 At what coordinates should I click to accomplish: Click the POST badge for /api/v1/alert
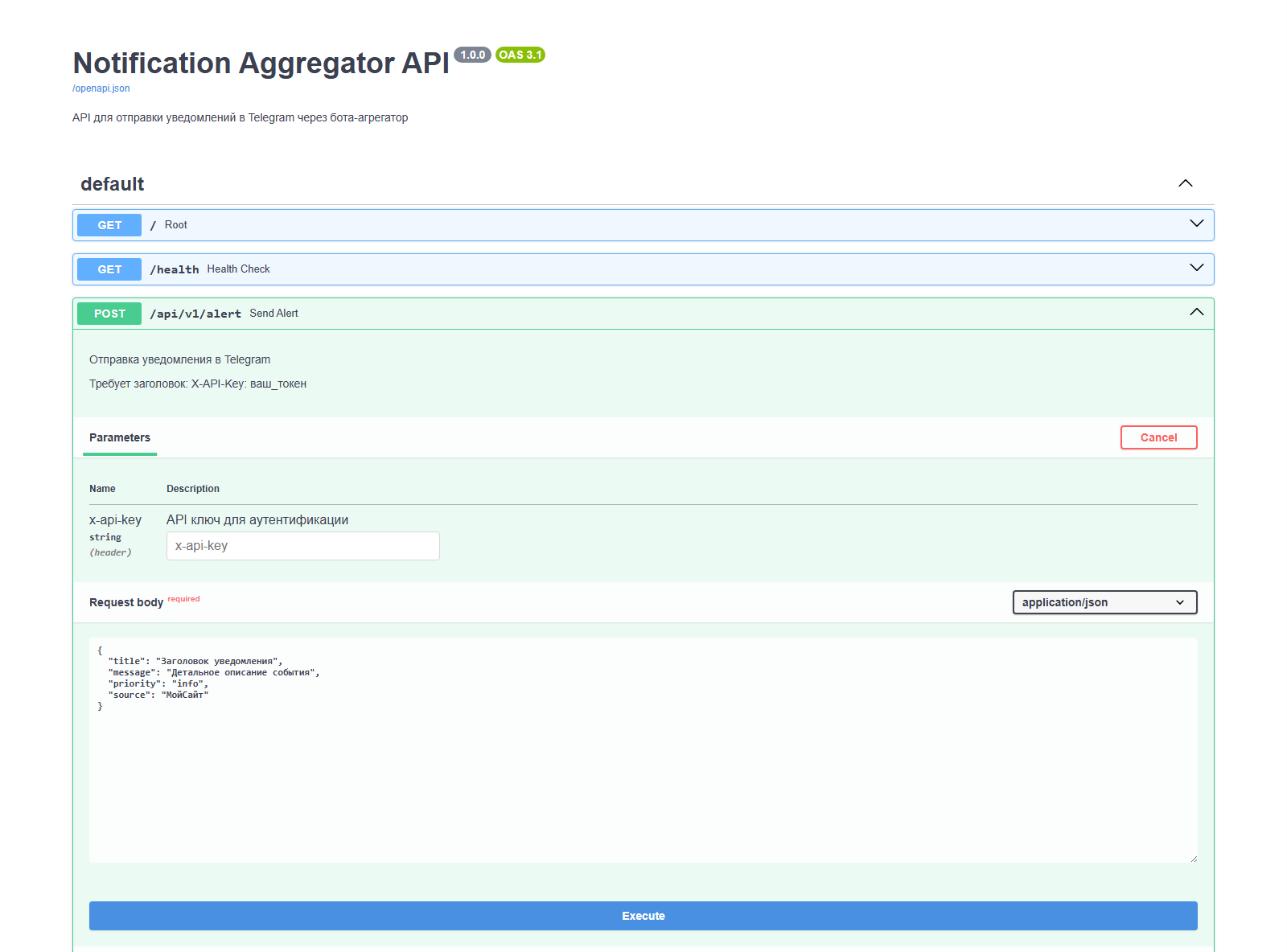click(109, 314)
